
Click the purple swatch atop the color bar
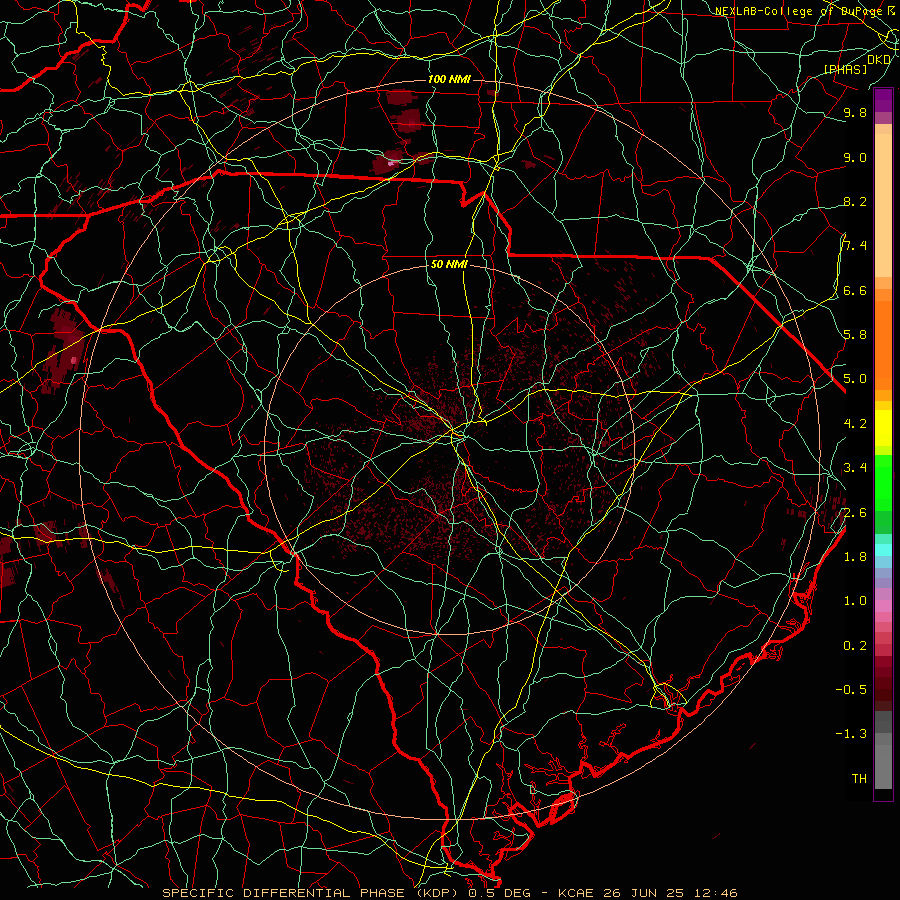(x=883, y=100)
